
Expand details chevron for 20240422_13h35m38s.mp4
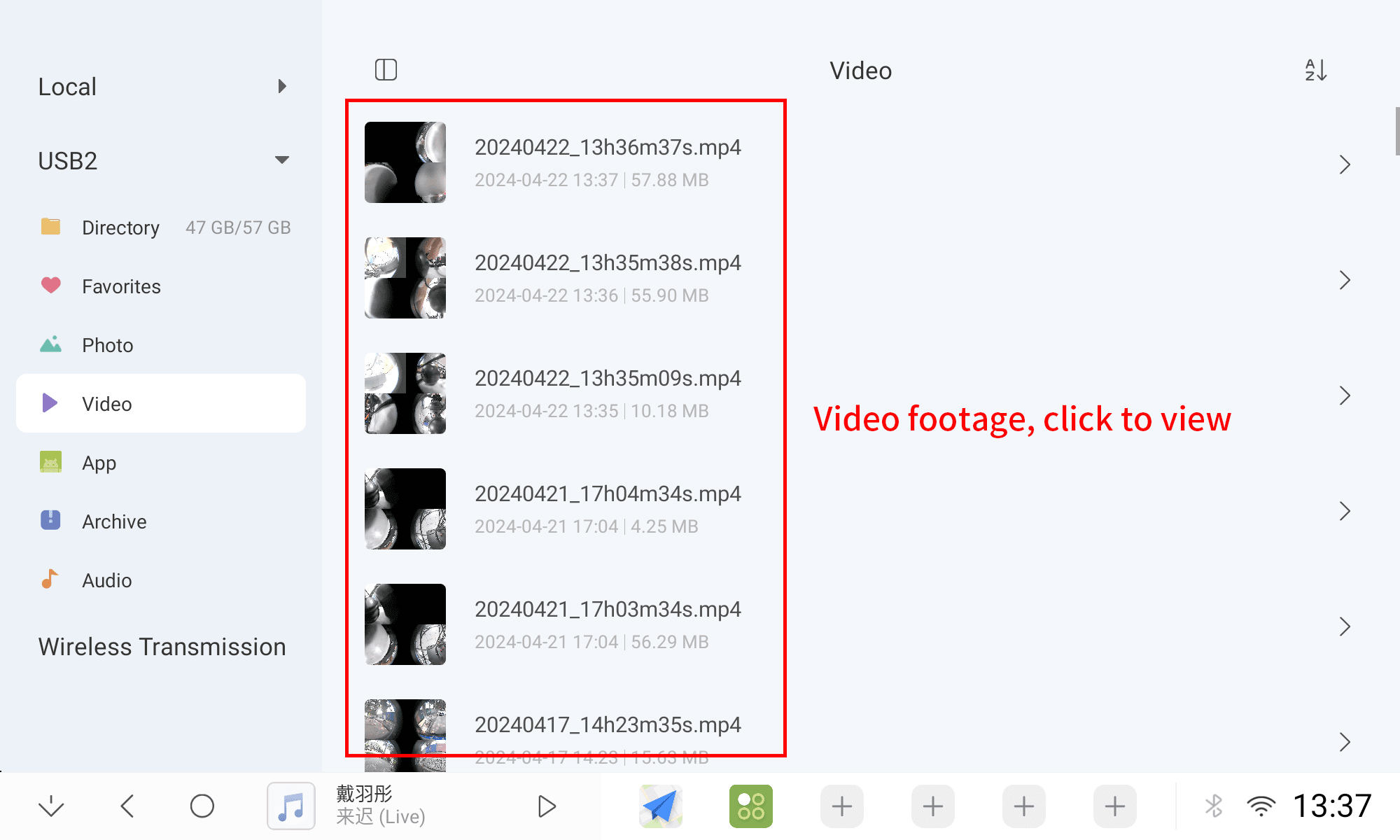pos(1344,280)
